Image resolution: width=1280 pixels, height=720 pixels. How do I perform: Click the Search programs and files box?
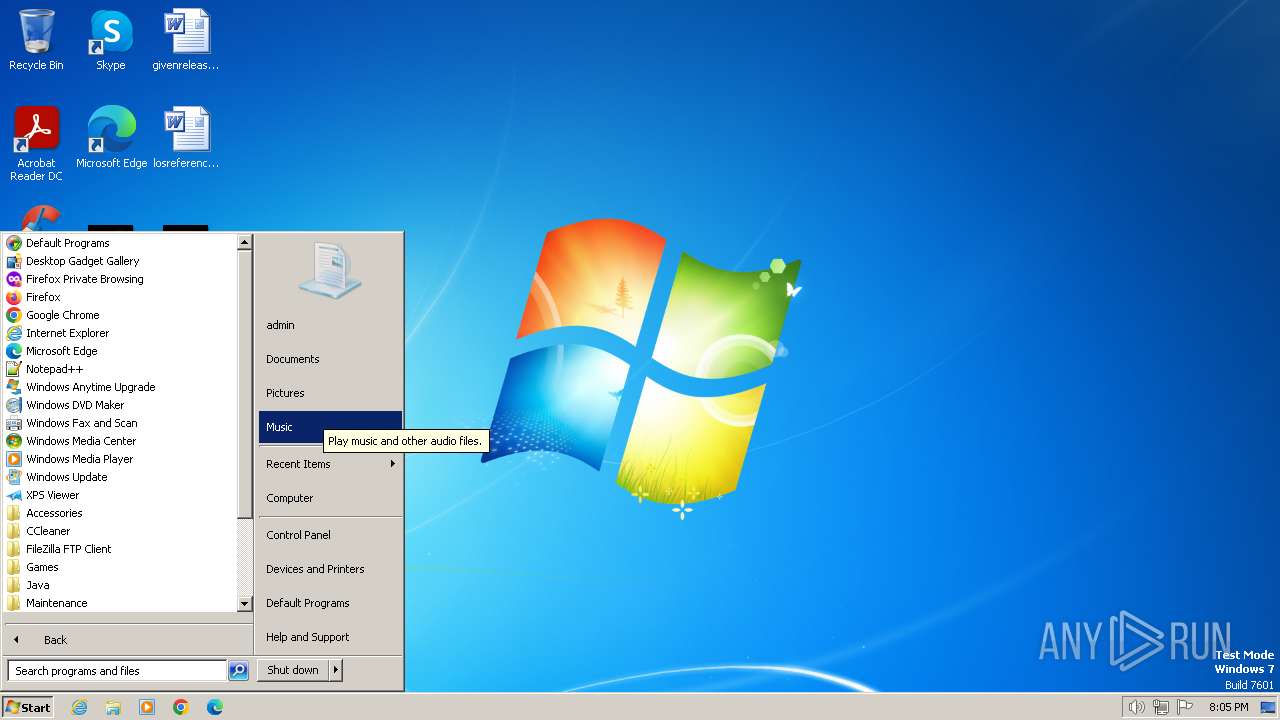pyautogui.click(x=117, y=671)
